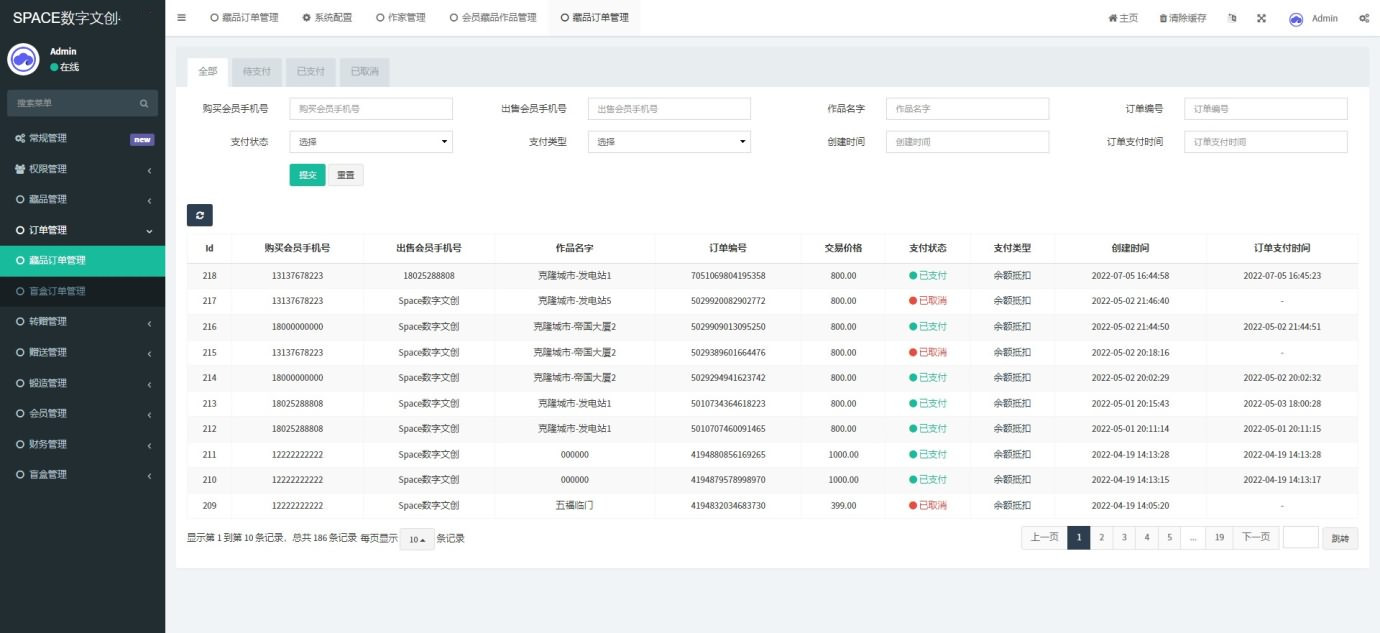Select the 已取消 filter tab
The image size is (1380, 633).
pos(365,71)
